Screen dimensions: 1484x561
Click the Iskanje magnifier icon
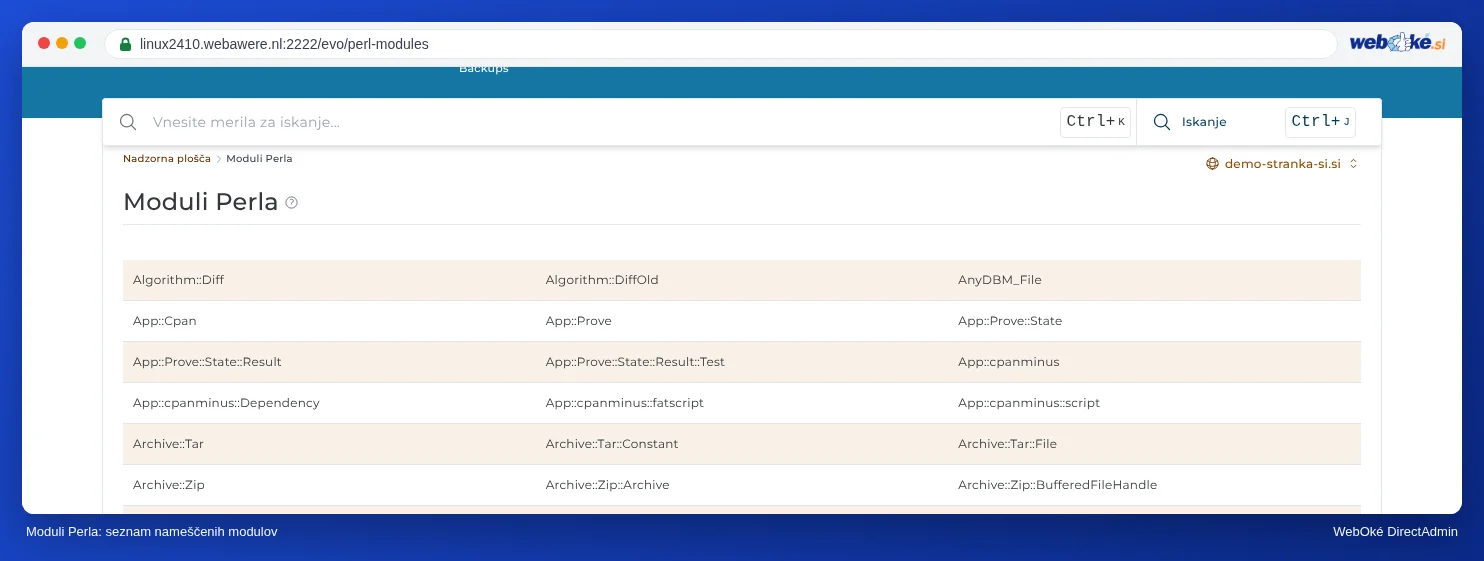click(1162, 122)
